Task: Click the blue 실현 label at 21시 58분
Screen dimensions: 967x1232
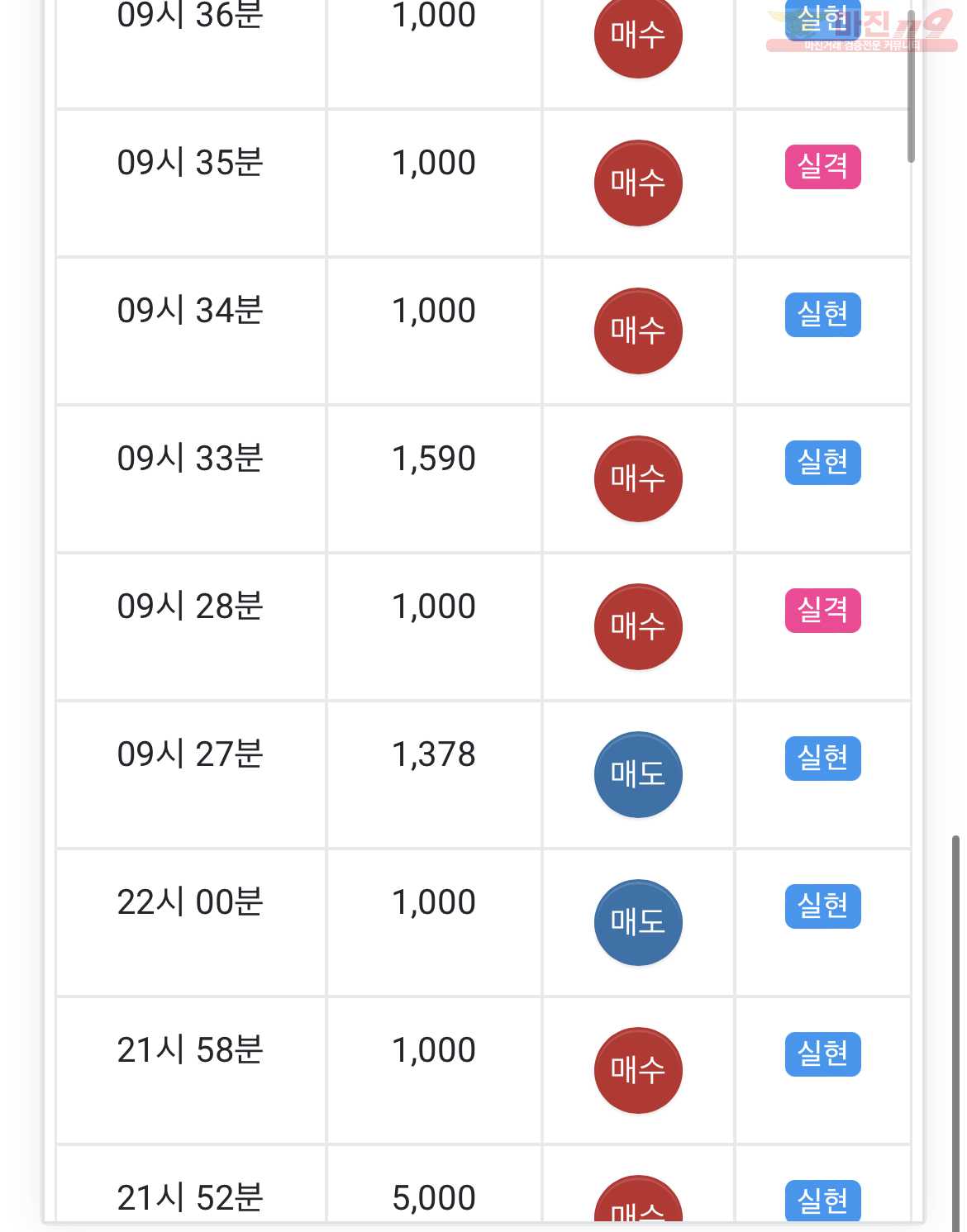Action: point(822,1054)
